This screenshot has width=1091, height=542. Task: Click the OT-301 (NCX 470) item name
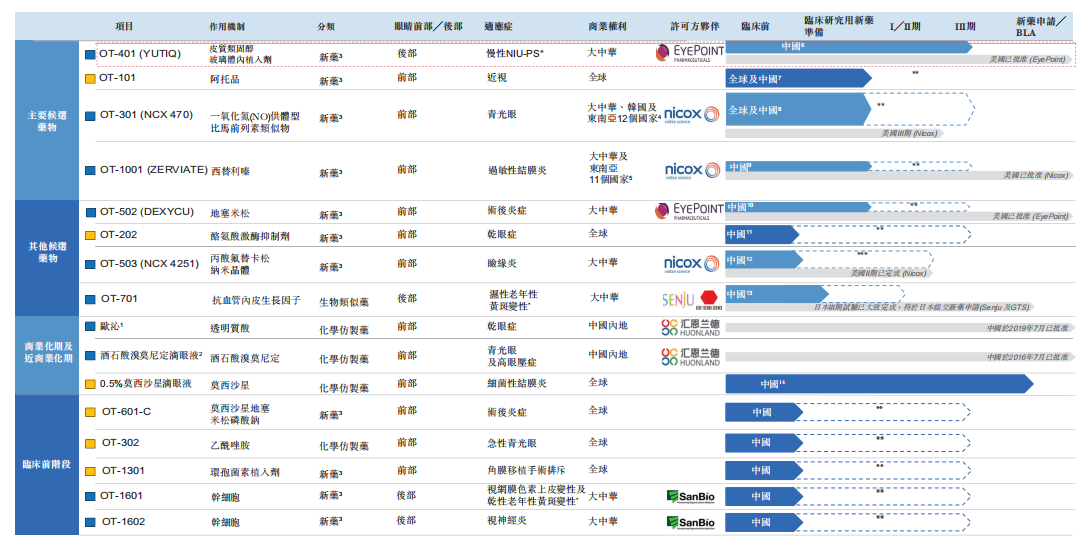(x=146, y=115)
